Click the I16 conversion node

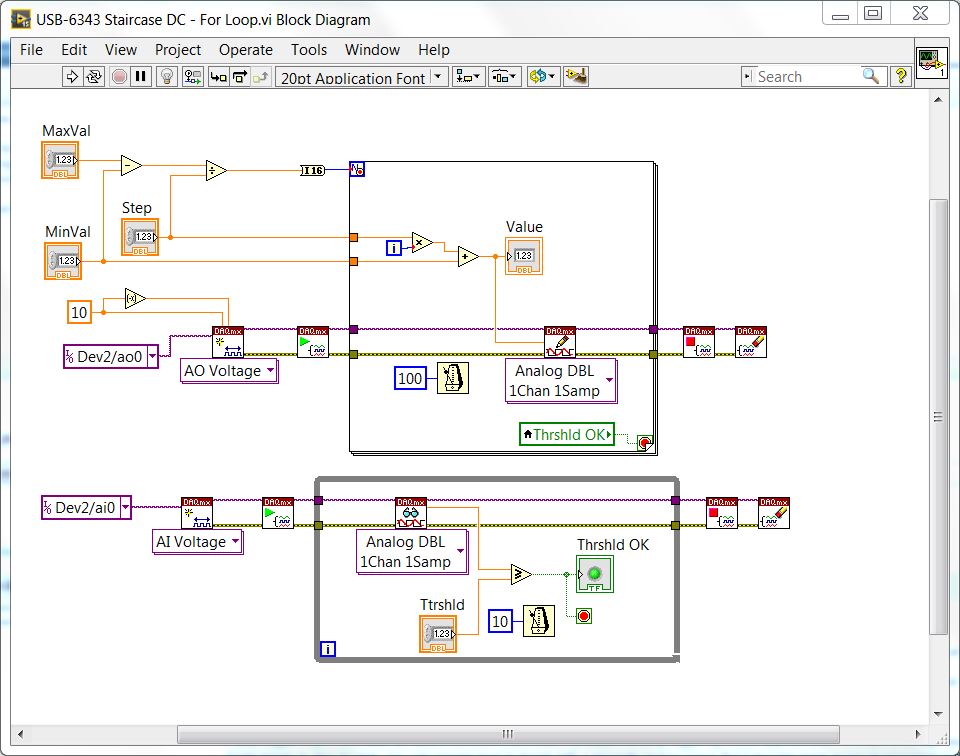point(313,170)
